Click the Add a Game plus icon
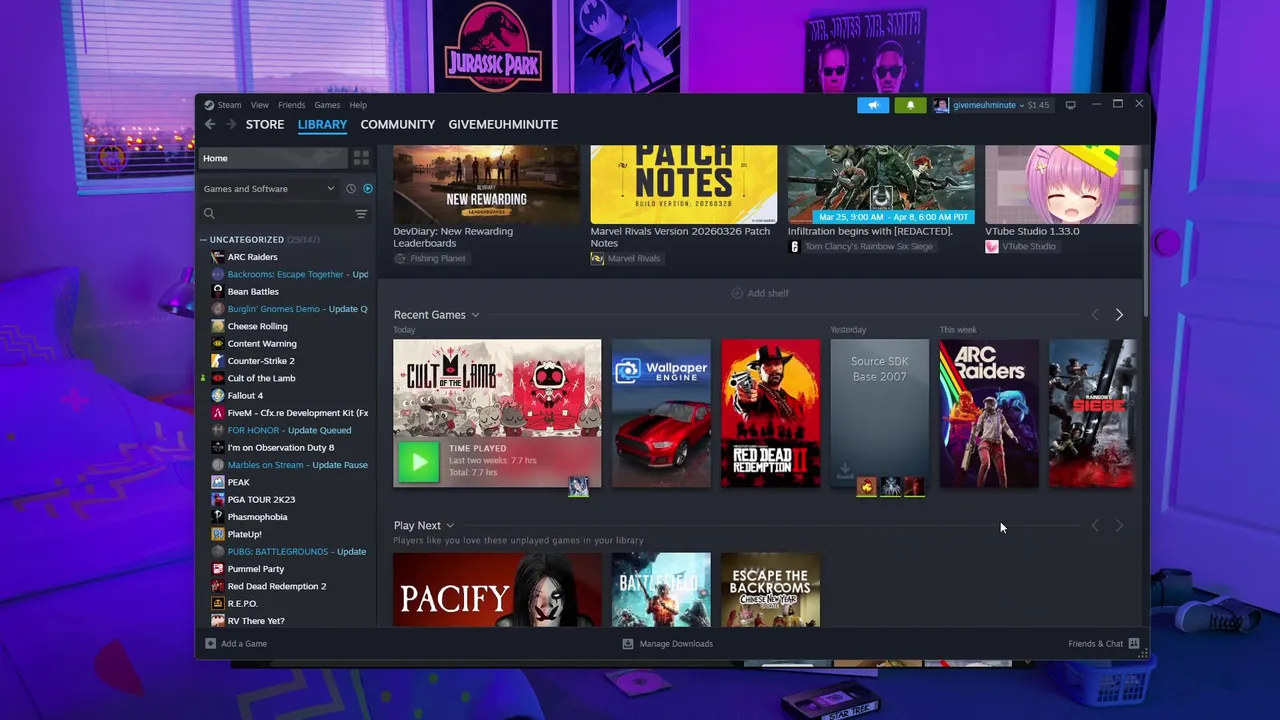Screen dimensions: 1280x720 click(210, 644)
